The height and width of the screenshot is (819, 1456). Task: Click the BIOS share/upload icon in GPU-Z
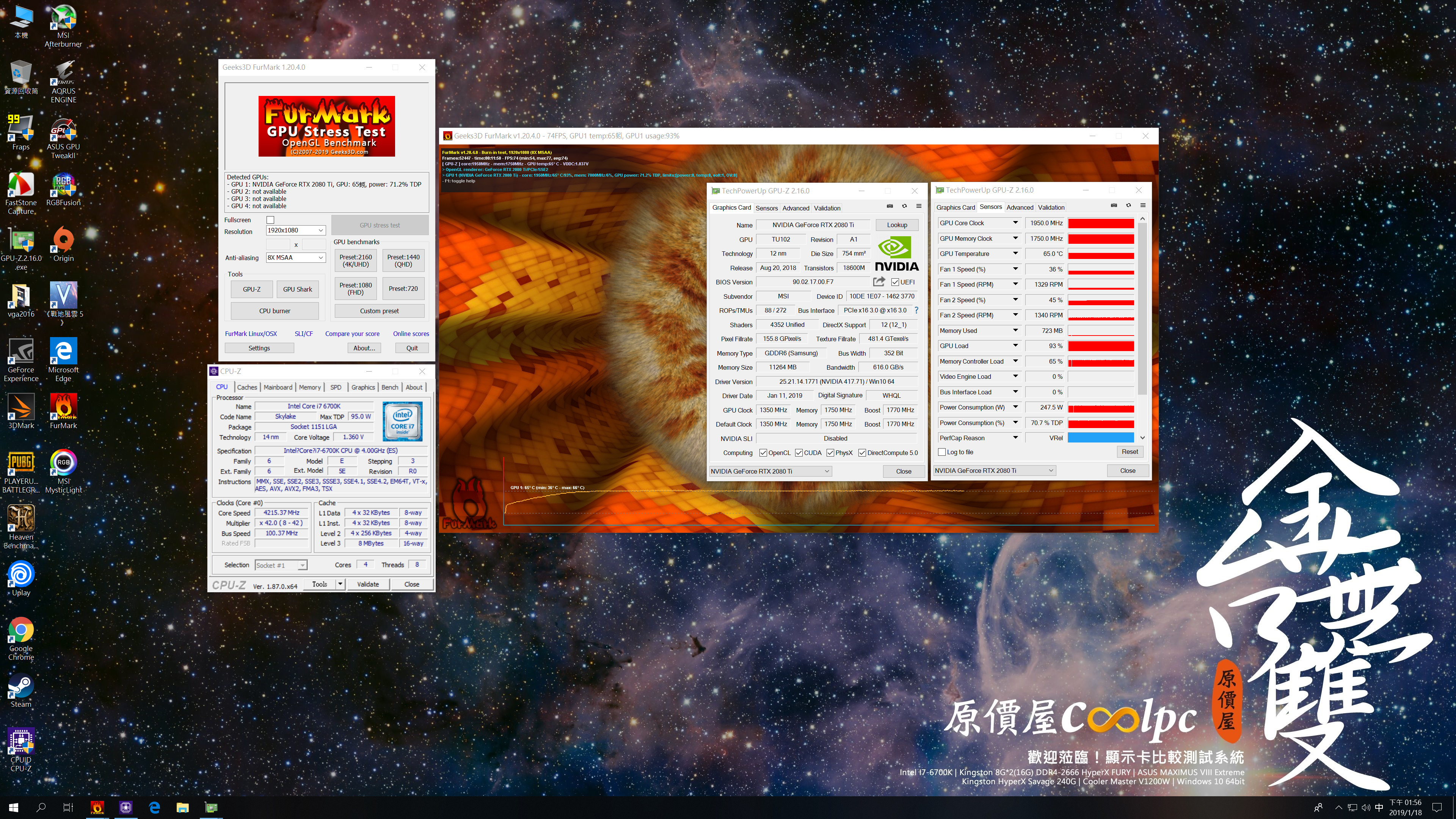pyautogui.click(x=879, y=281)
